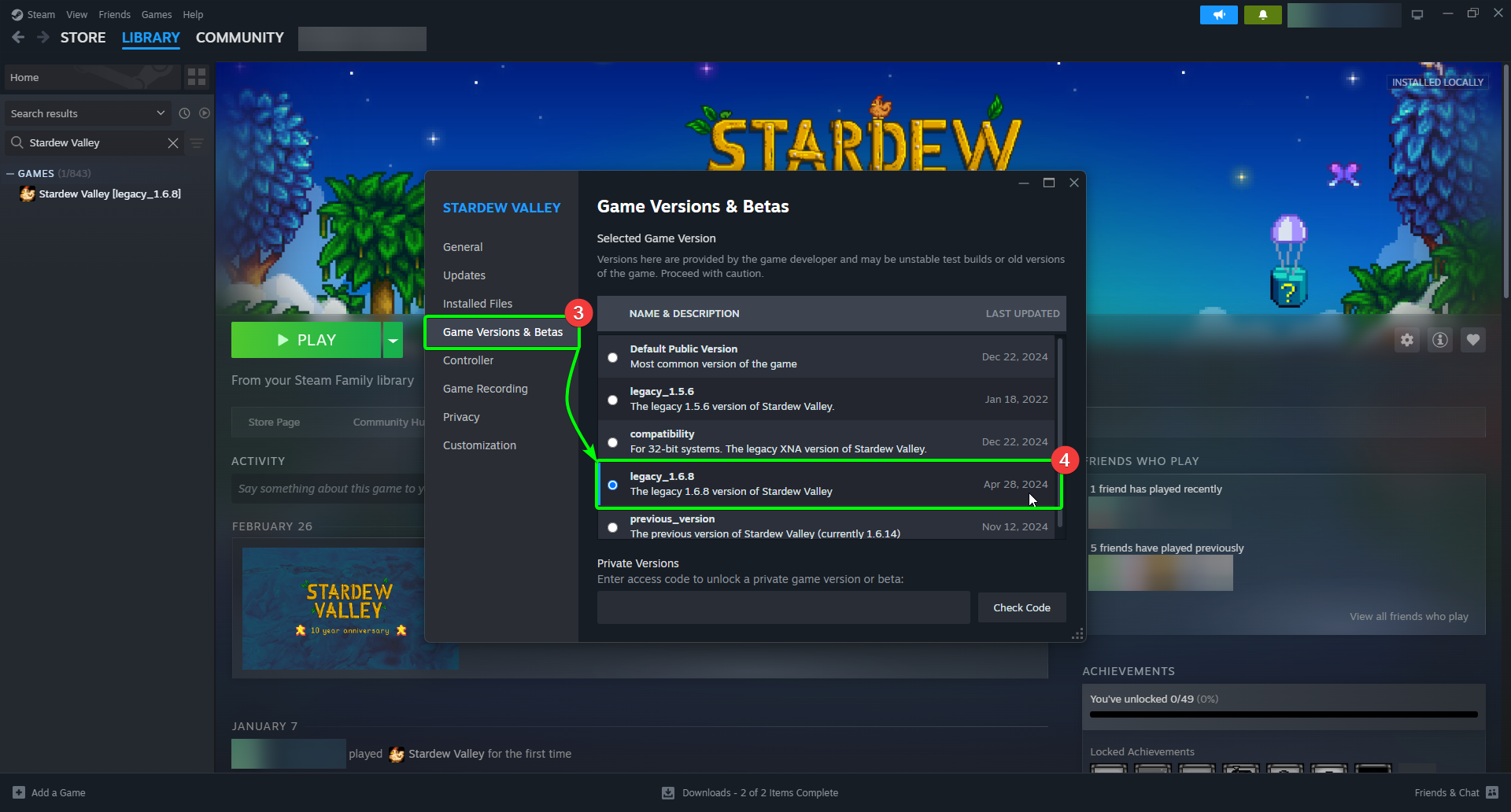Collapse the GAMES list in sidebar

point(10,173)
